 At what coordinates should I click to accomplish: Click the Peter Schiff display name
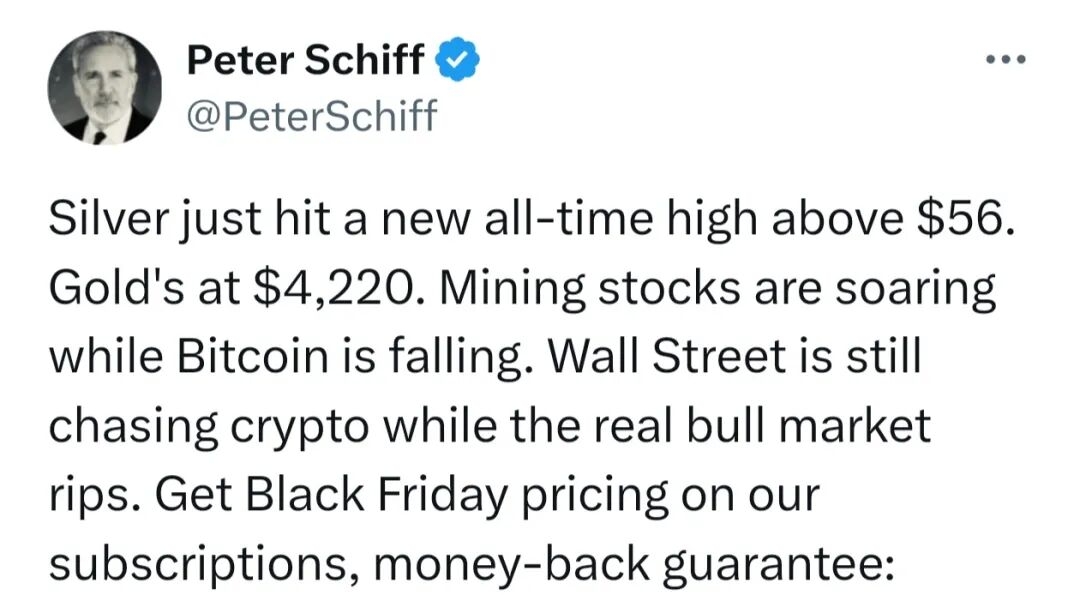tap(305, 61)
